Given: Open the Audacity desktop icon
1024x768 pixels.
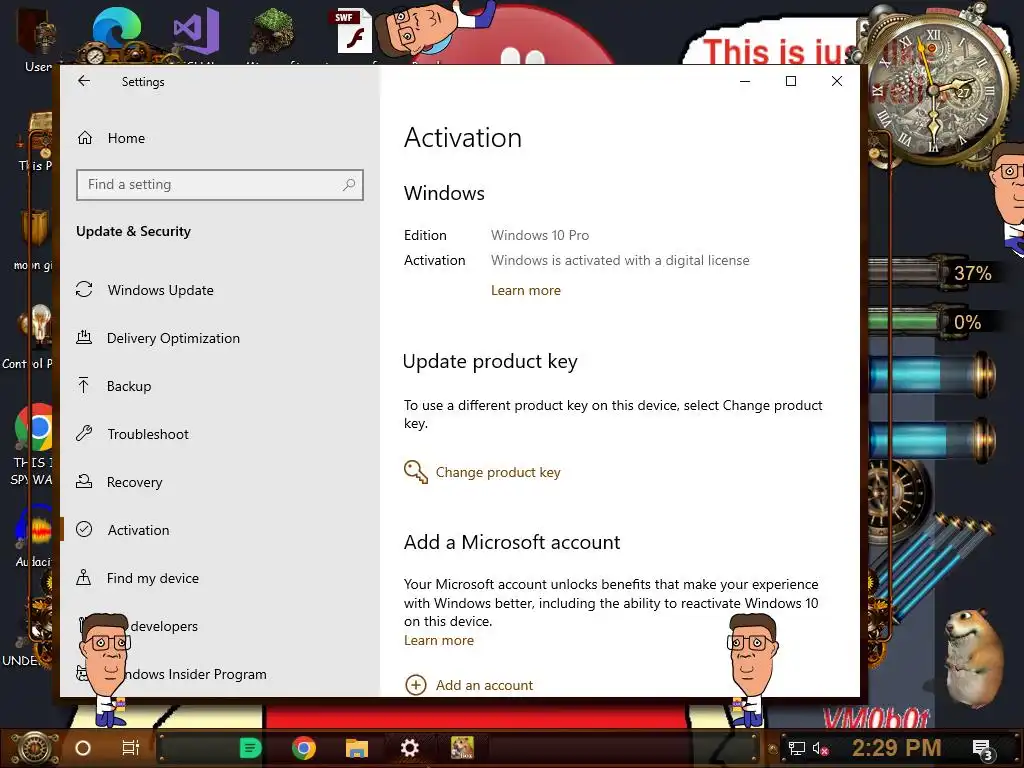Looking at the screenshot, I should (34, 528).
